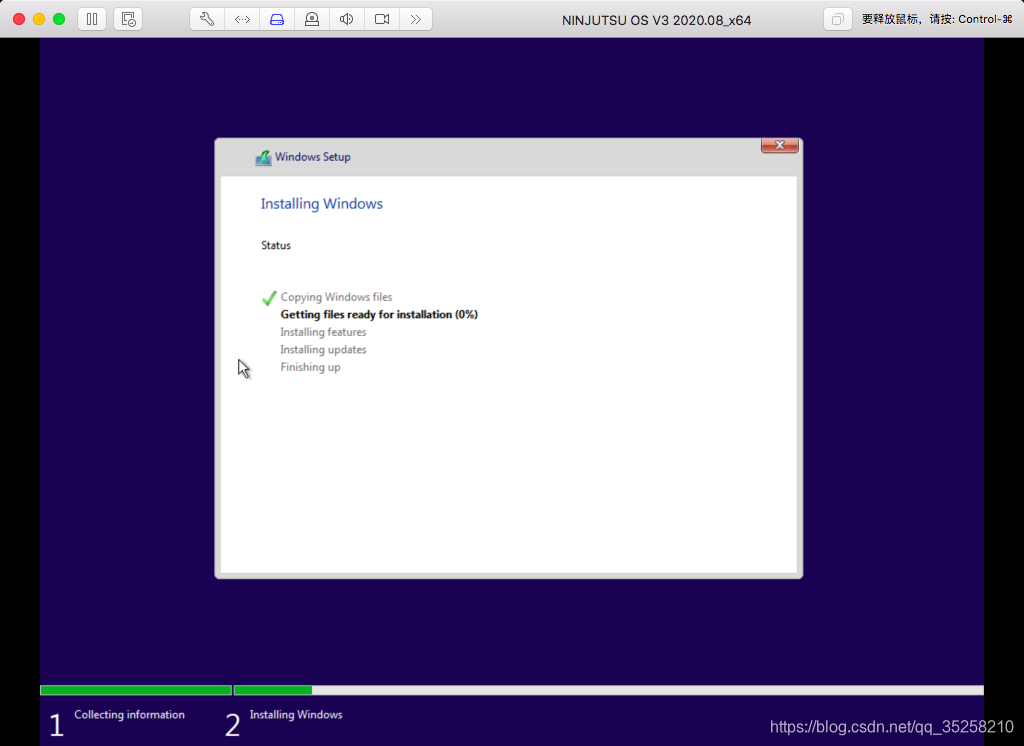Click the macOS green fullscreen button

pos(59,19)
